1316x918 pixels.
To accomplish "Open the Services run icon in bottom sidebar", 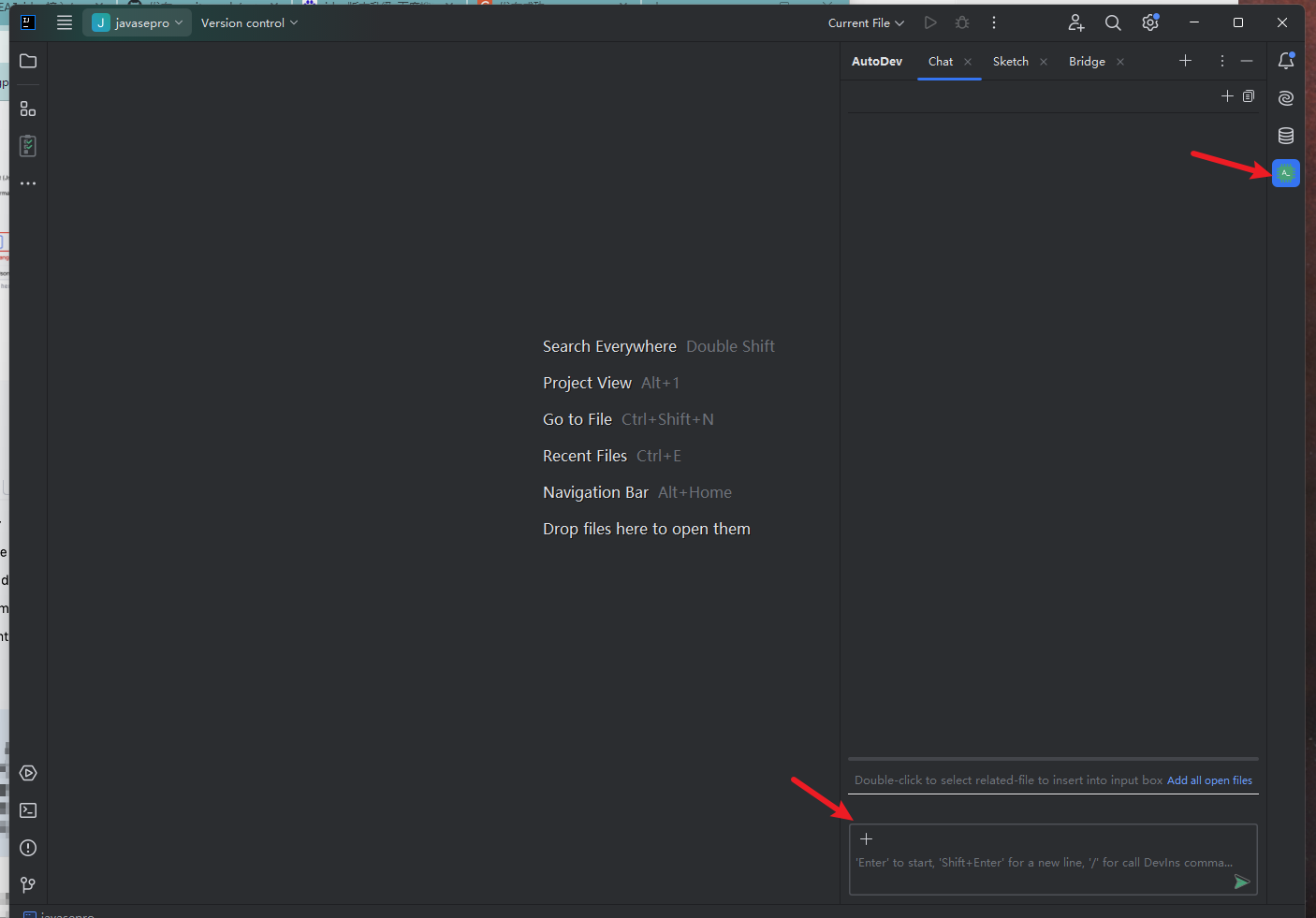I will (x=27, y=773).
